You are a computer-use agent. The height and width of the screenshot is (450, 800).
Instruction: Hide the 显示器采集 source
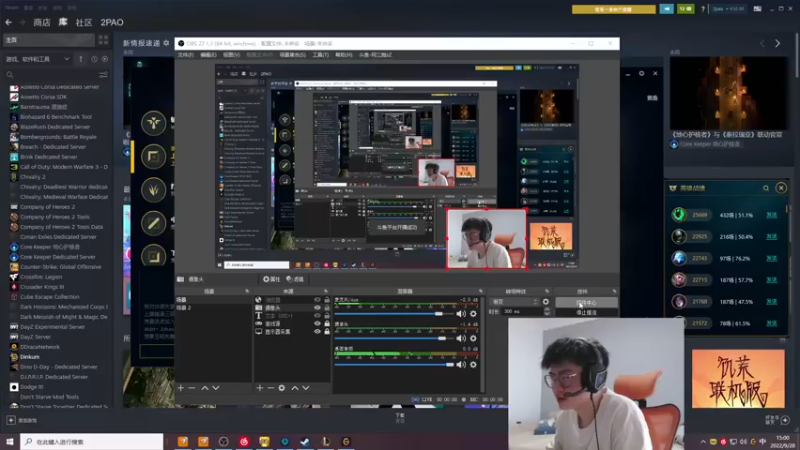click(x=317, y=332)
